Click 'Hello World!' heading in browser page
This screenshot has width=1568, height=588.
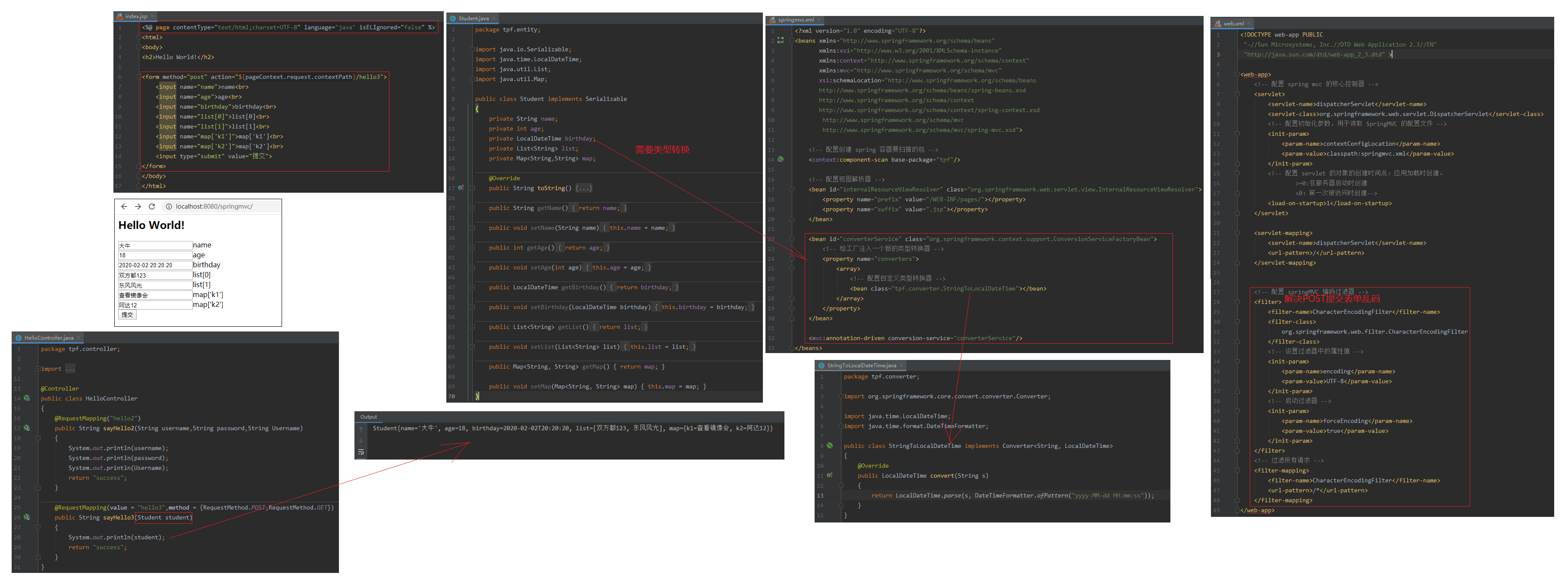tap(151, 225)
